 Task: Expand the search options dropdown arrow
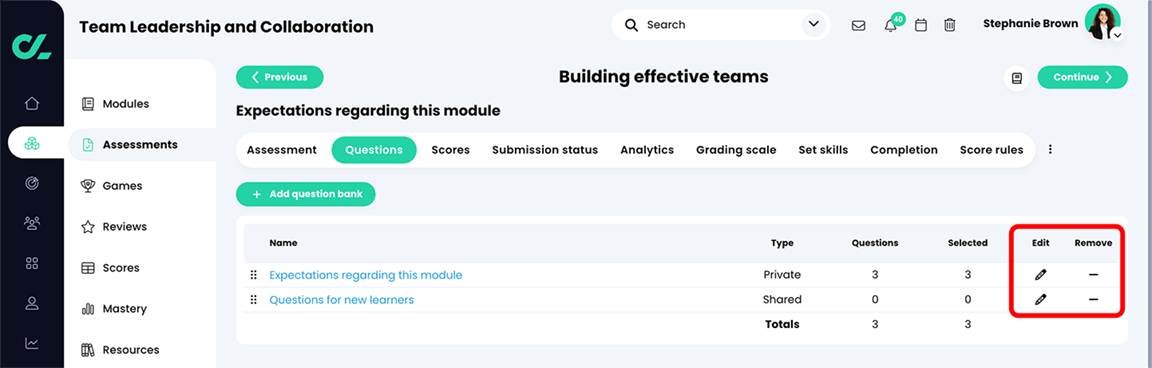(x=813, y=24)
